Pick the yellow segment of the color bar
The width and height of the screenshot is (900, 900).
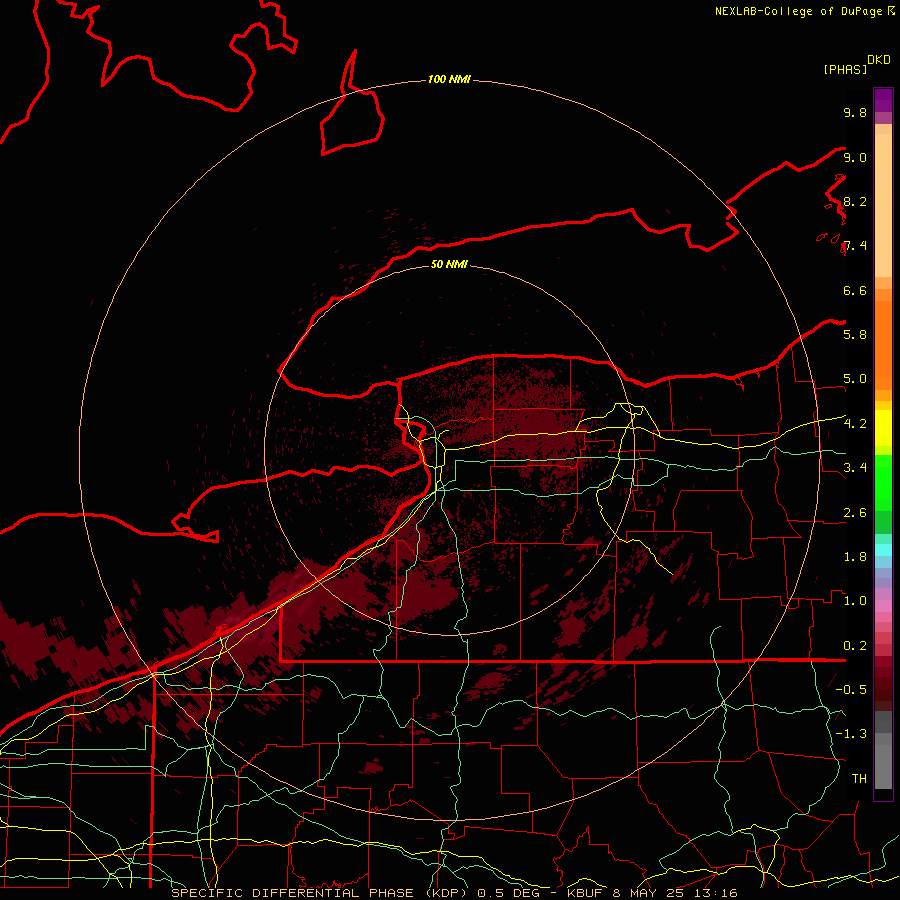point(883,428)
